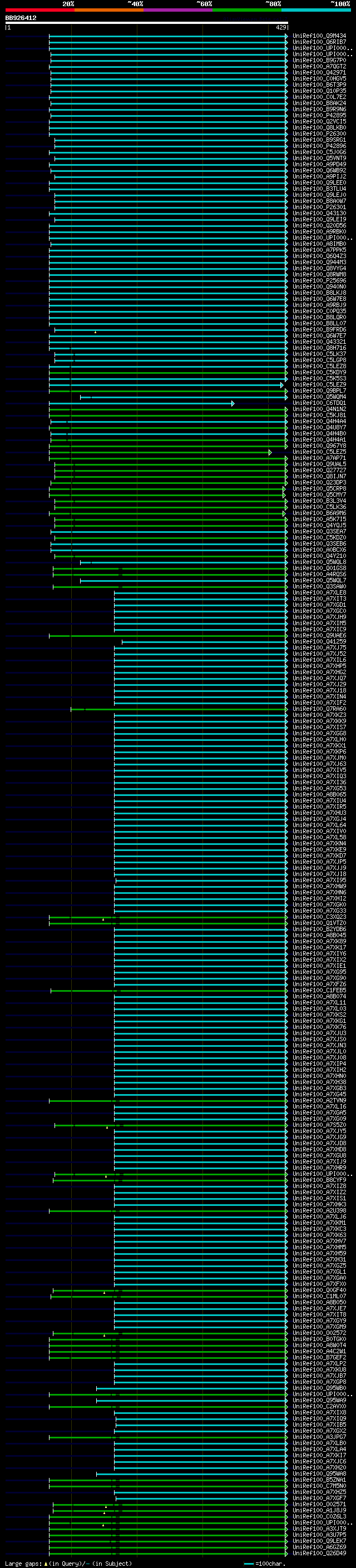The width and height of the screenshot is (356, 1568).
Task: Select the UniRef100_Q3SAW0 label
Action: pyautogui.click(x=319, y=587)
